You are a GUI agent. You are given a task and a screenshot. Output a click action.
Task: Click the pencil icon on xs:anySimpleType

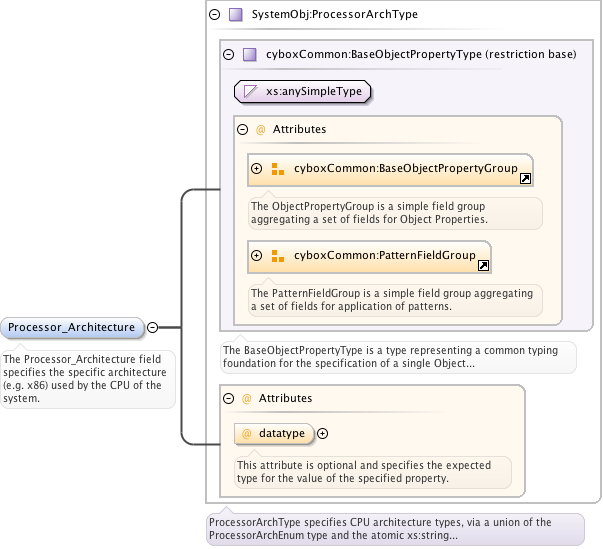[x=251, y=91]
